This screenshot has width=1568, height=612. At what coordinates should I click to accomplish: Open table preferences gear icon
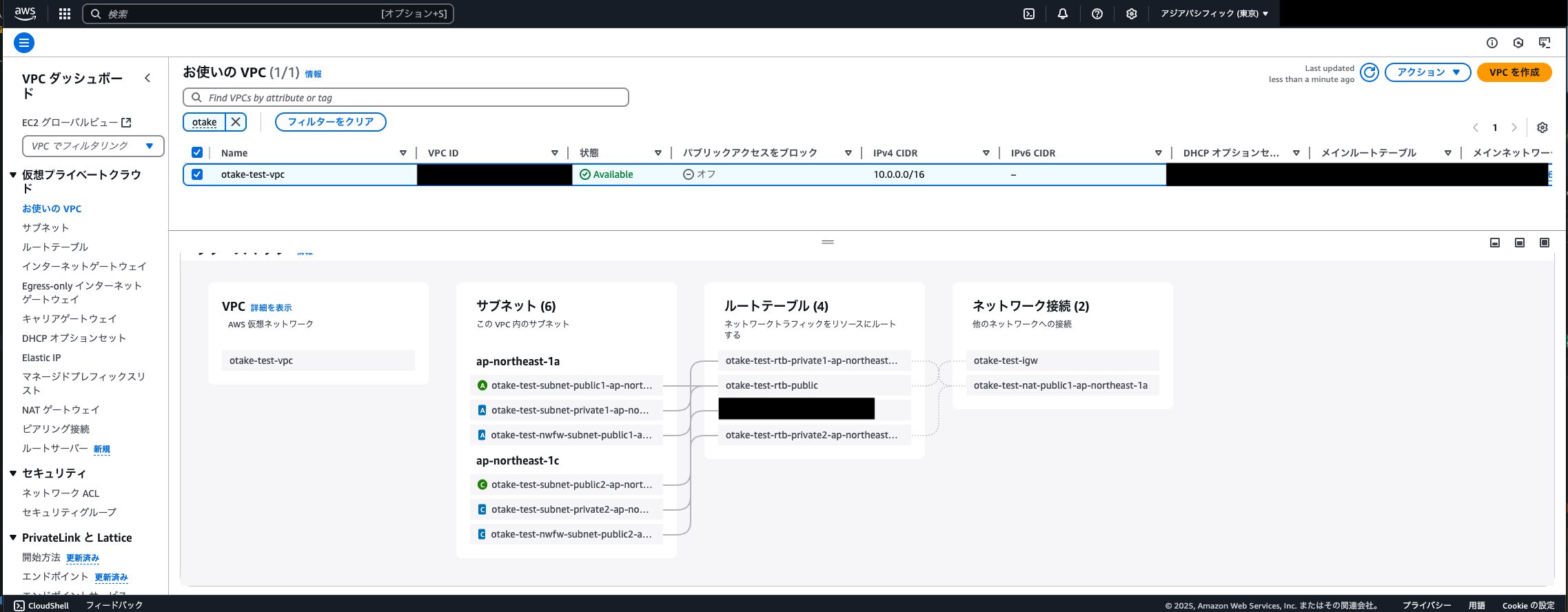(1542, 127)
